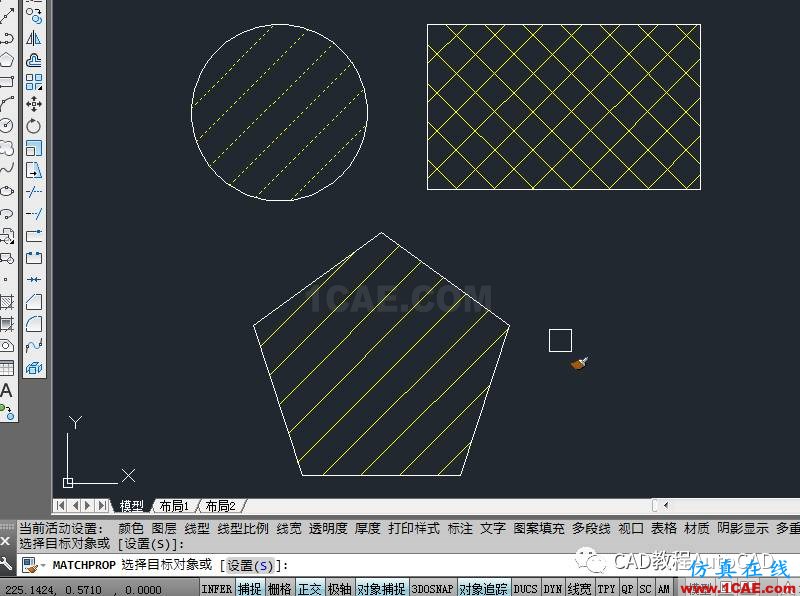Select the Move tool
800x596 pixels.
[x=34, y=104]
